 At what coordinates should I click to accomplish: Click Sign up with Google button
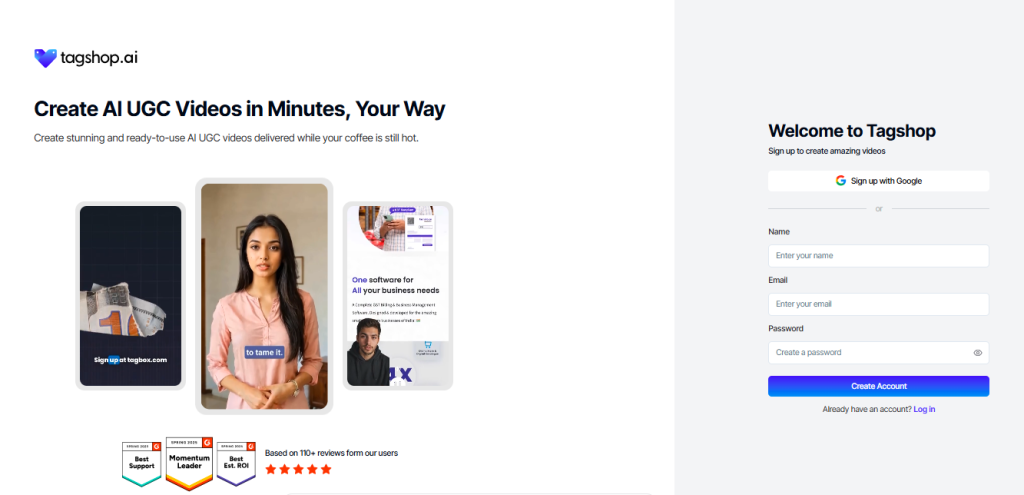878,181
